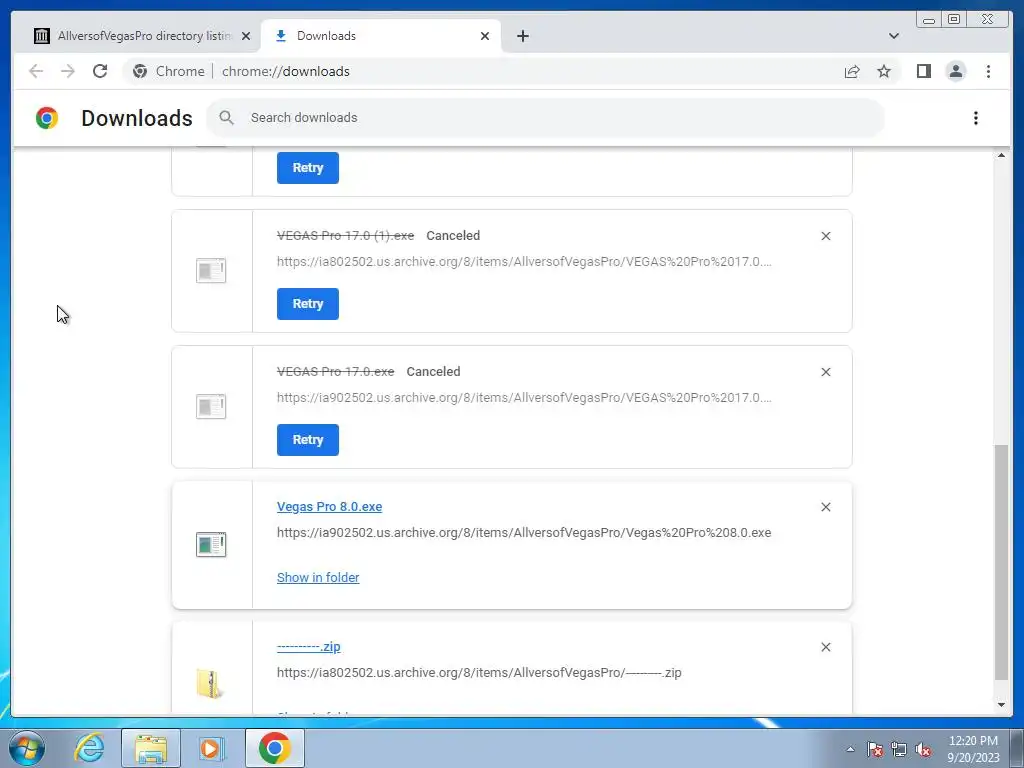Click the scrollbar down arrow
The width and height of the screenshot is (1024, 768).
click(x=1001, y=705)
